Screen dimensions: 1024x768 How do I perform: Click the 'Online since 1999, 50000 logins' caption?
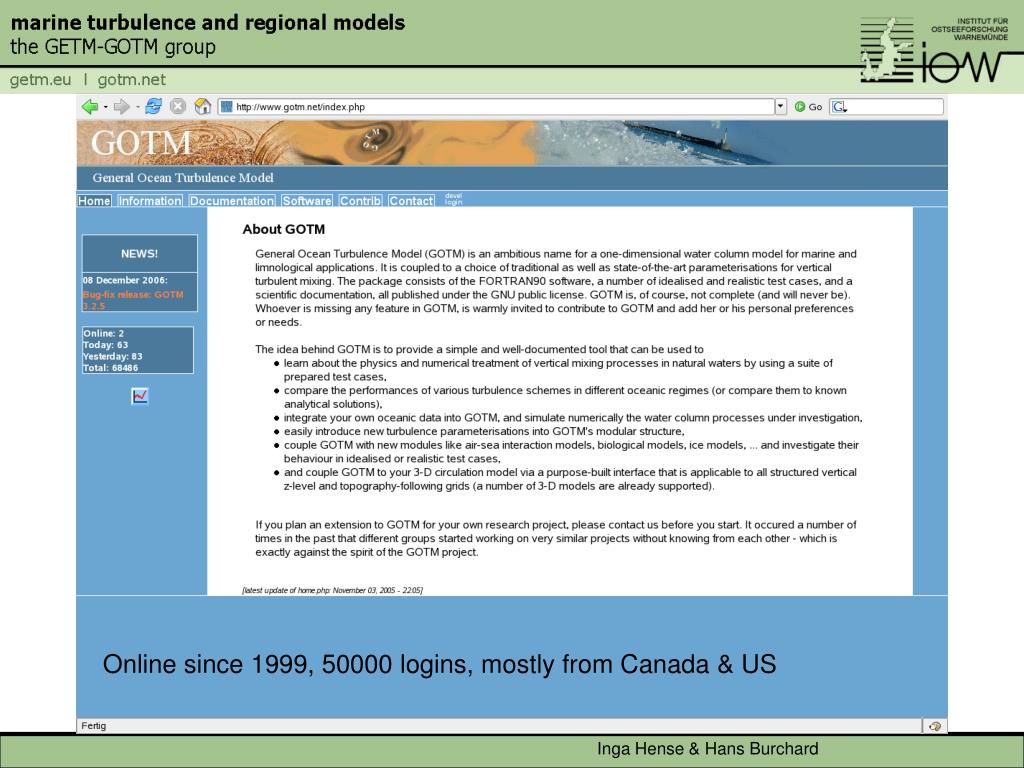click(440, 664)
